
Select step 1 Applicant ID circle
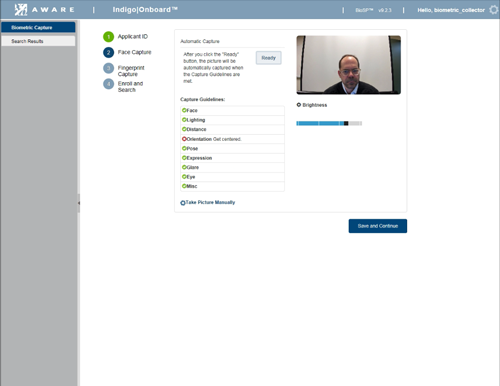(108, 37)
